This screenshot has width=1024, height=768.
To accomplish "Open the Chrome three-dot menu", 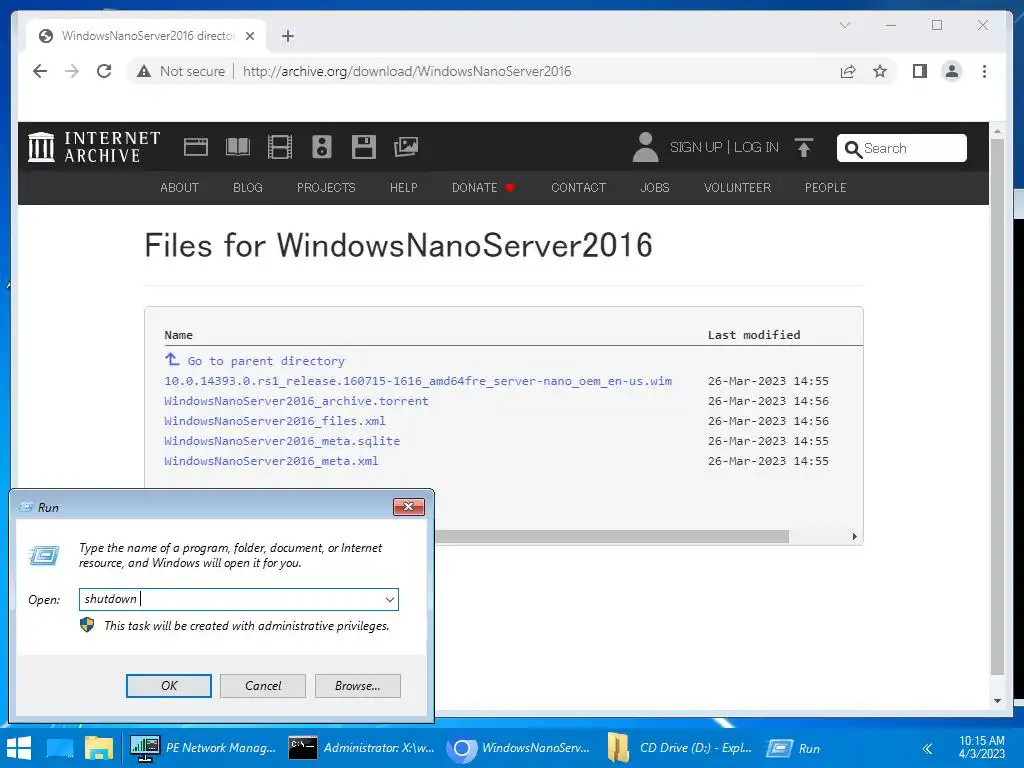I will pyautogui.click(x=984, y=71).
